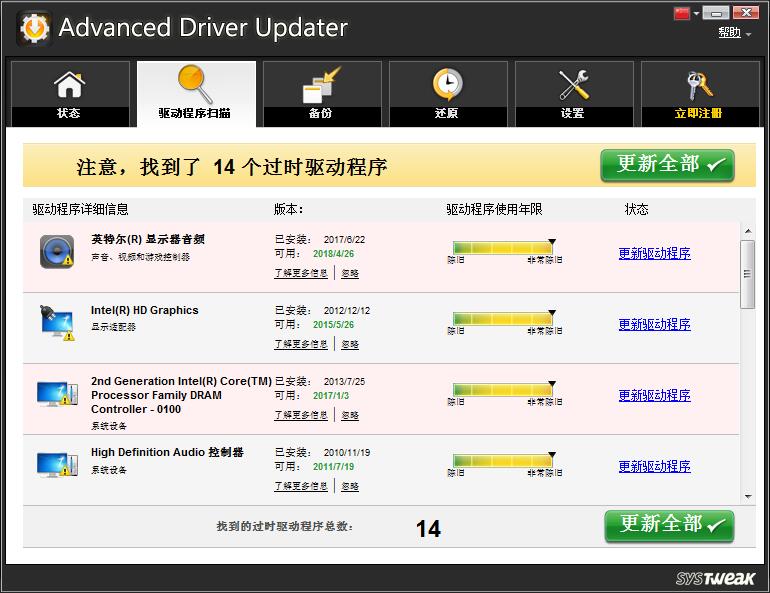Open the language dropdown arrow beside flag
Image resolution: width=770 pixels, height=593 pixels.
point(696,14)
